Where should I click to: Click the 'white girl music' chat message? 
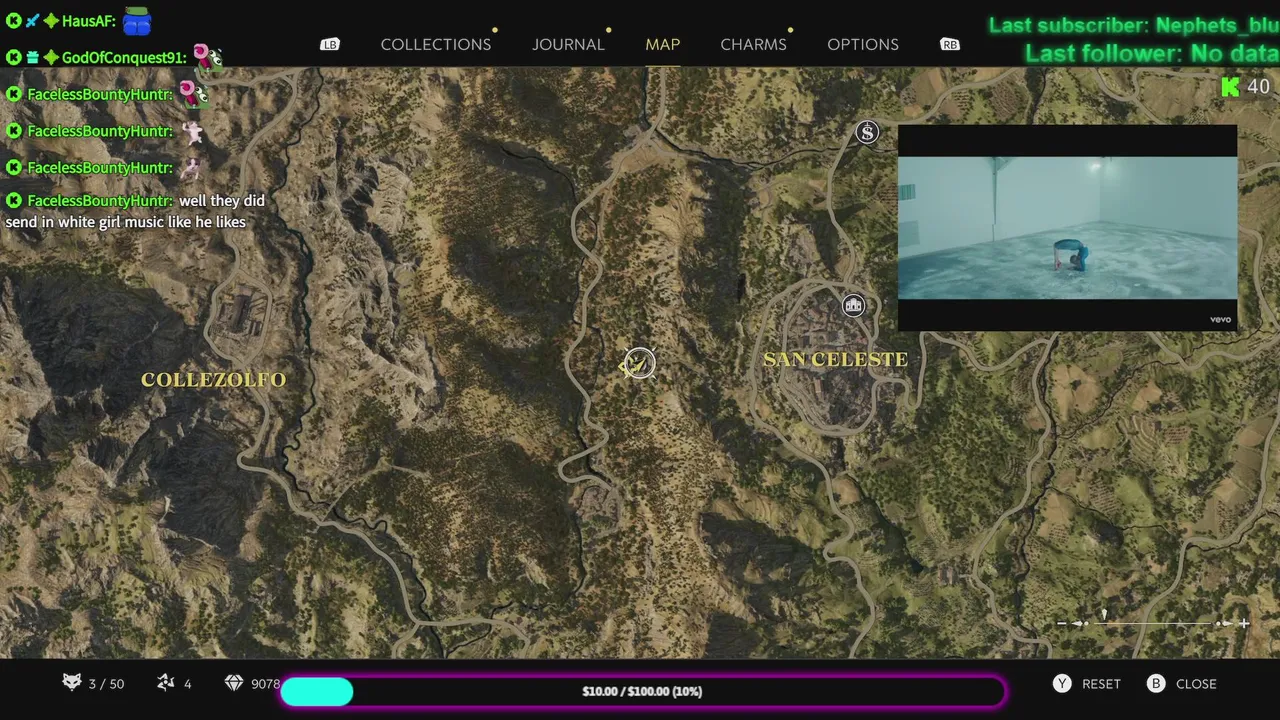(135, 211)
